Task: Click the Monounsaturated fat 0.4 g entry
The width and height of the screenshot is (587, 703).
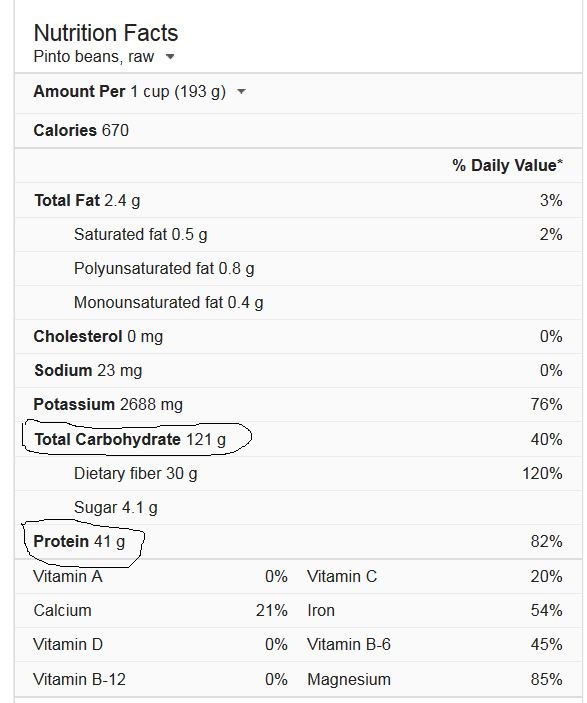Action: coord(169,303)
